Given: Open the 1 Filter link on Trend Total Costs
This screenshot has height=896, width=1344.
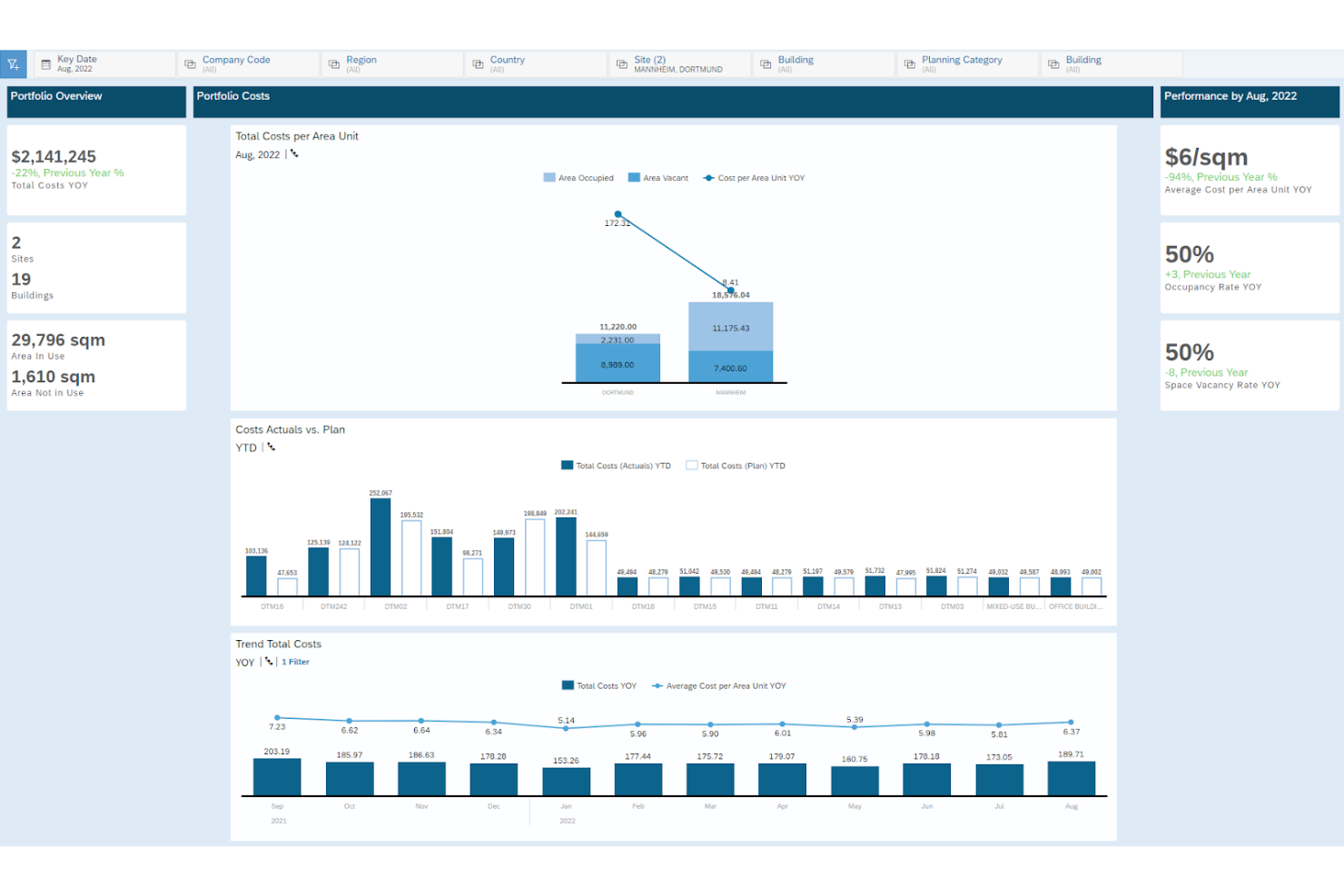Looking at the screenshot, I should point(295,662).
